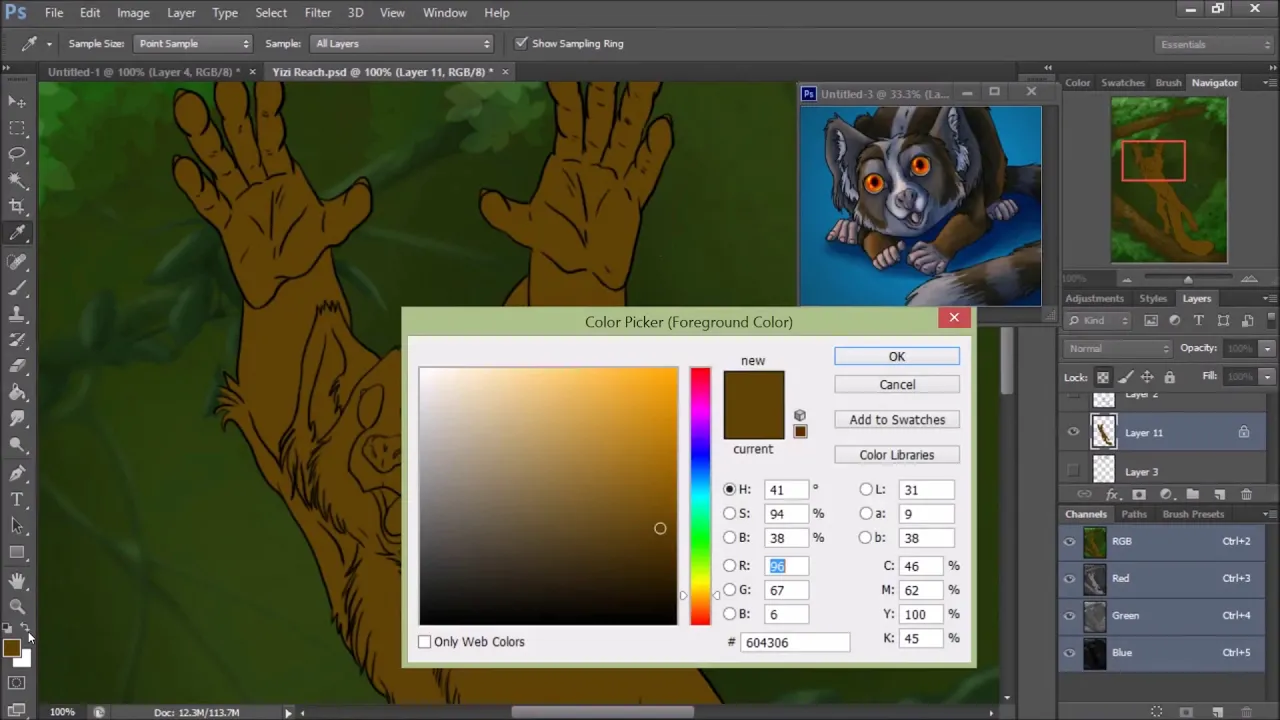Image resolution: width=1280 pixels, height=720 pixels.
Task: Click Cancel in Color Picker
Action: tap(897, 384)
